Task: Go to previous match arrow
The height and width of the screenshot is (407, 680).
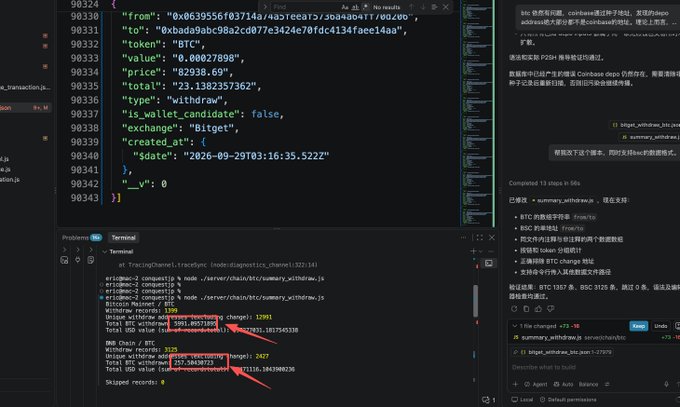Action: point(411,7)
